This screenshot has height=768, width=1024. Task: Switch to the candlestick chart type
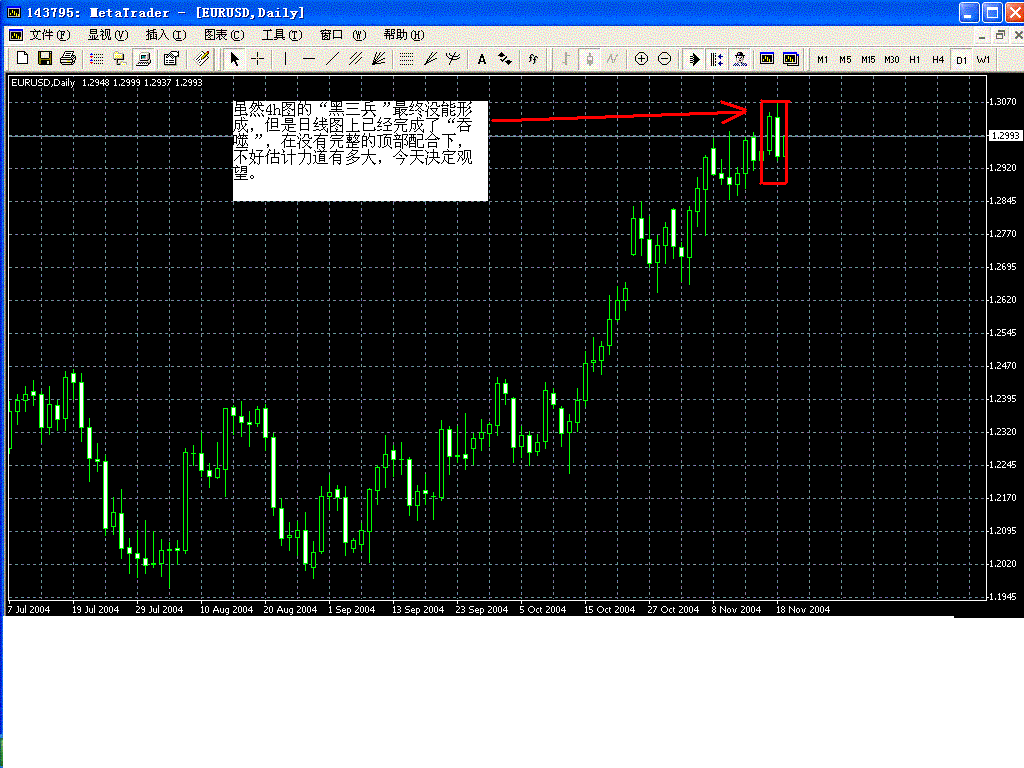coord(589,59)
